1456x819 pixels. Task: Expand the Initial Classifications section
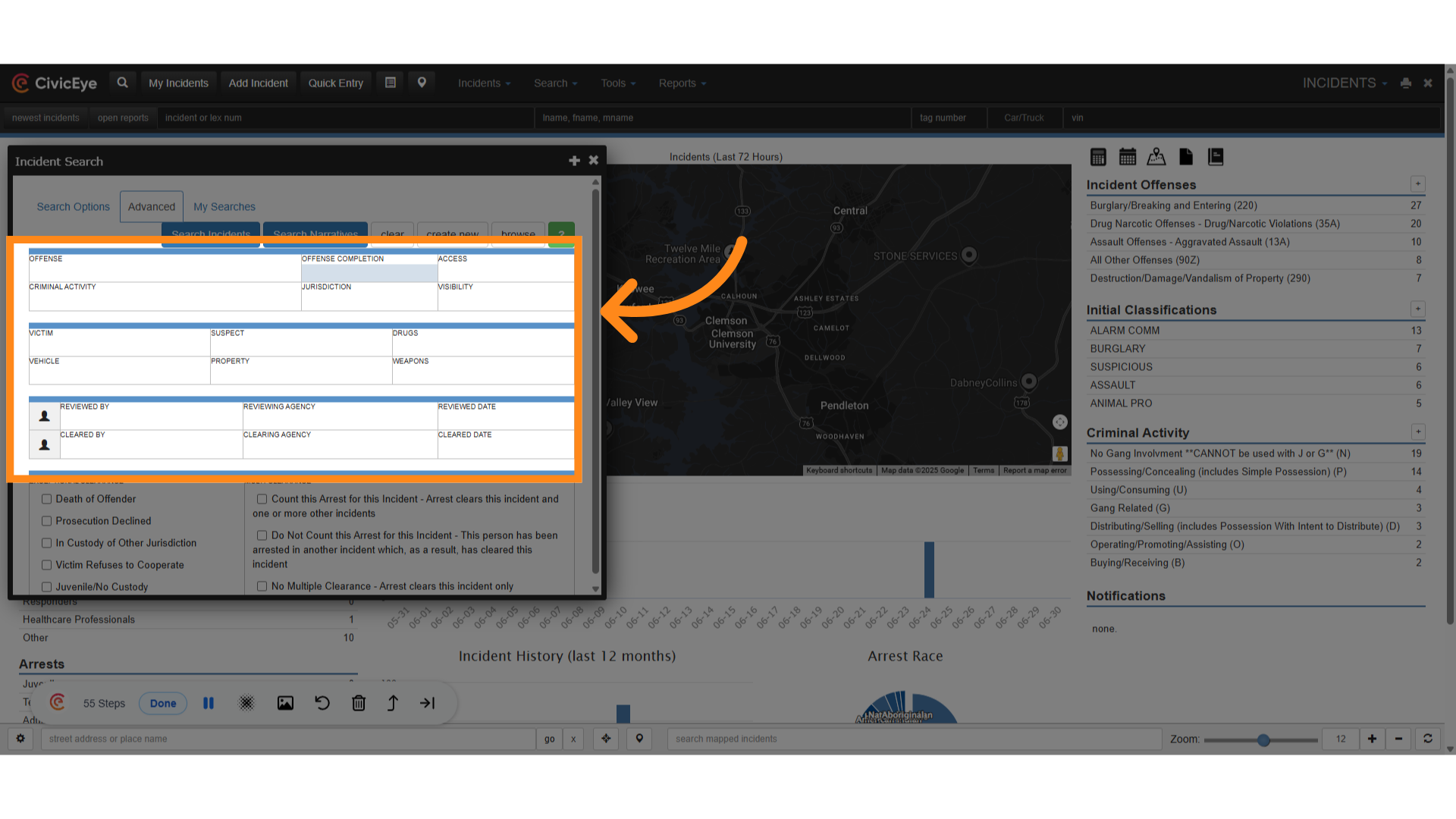[x=1417, y=309]
